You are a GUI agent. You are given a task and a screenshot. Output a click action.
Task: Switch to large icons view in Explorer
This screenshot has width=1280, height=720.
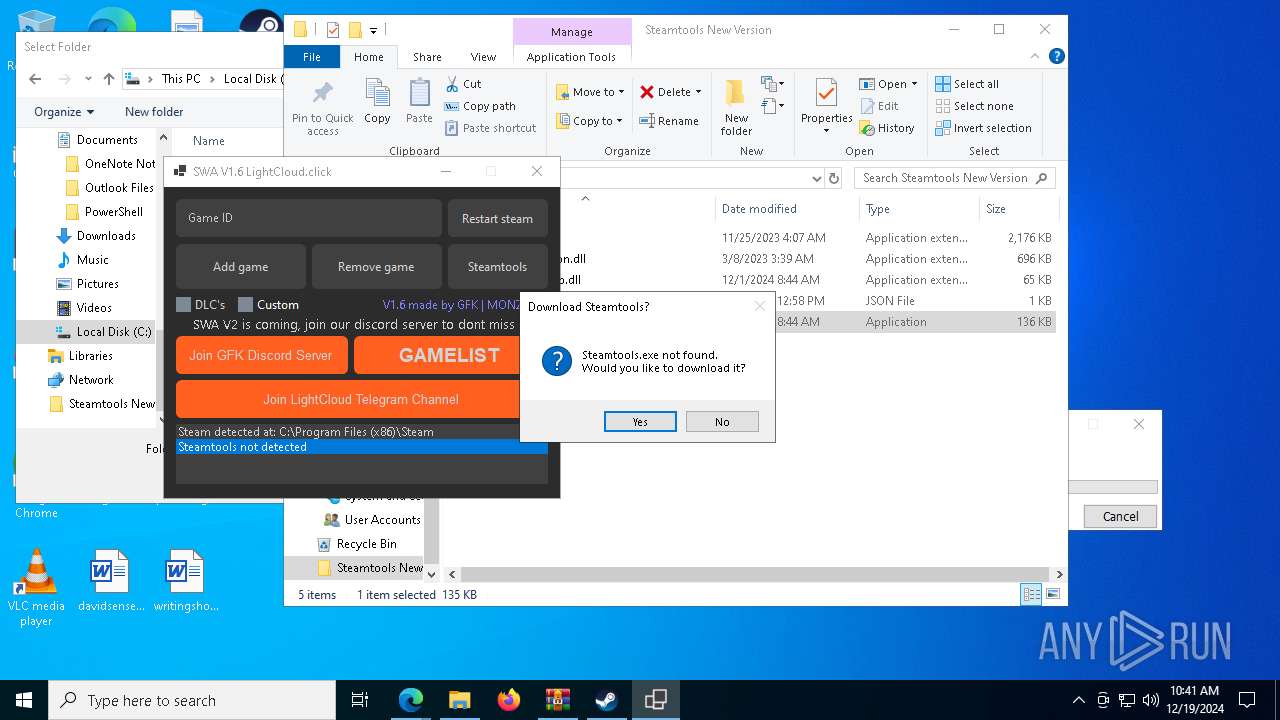point(1052,594)
